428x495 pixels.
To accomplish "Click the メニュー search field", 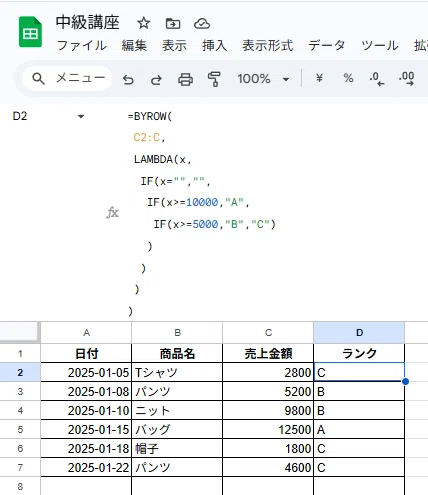I will point(67,79).
